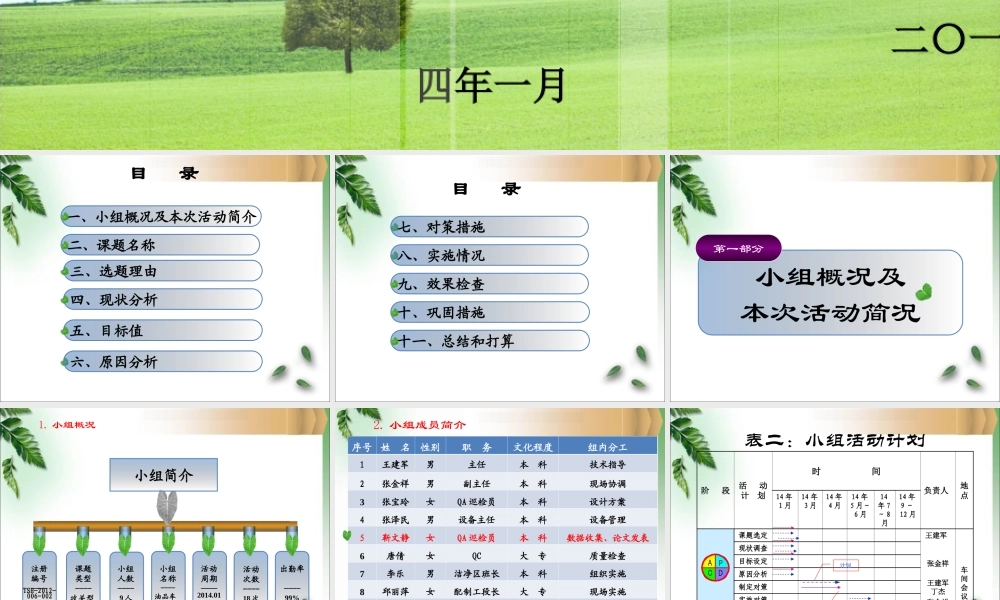Click the leaf bullet next to "十一、总结和打算"
This screenshot has width=1000, height=600.
[x=394, y=340]
